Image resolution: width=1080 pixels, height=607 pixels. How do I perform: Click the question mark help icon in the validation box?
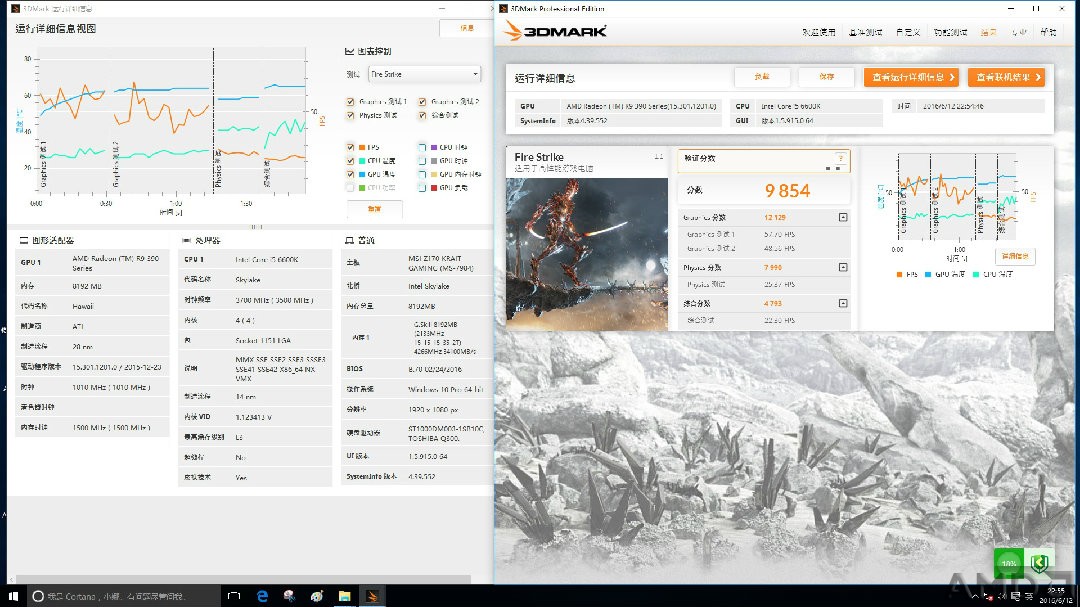click(840, 158)
